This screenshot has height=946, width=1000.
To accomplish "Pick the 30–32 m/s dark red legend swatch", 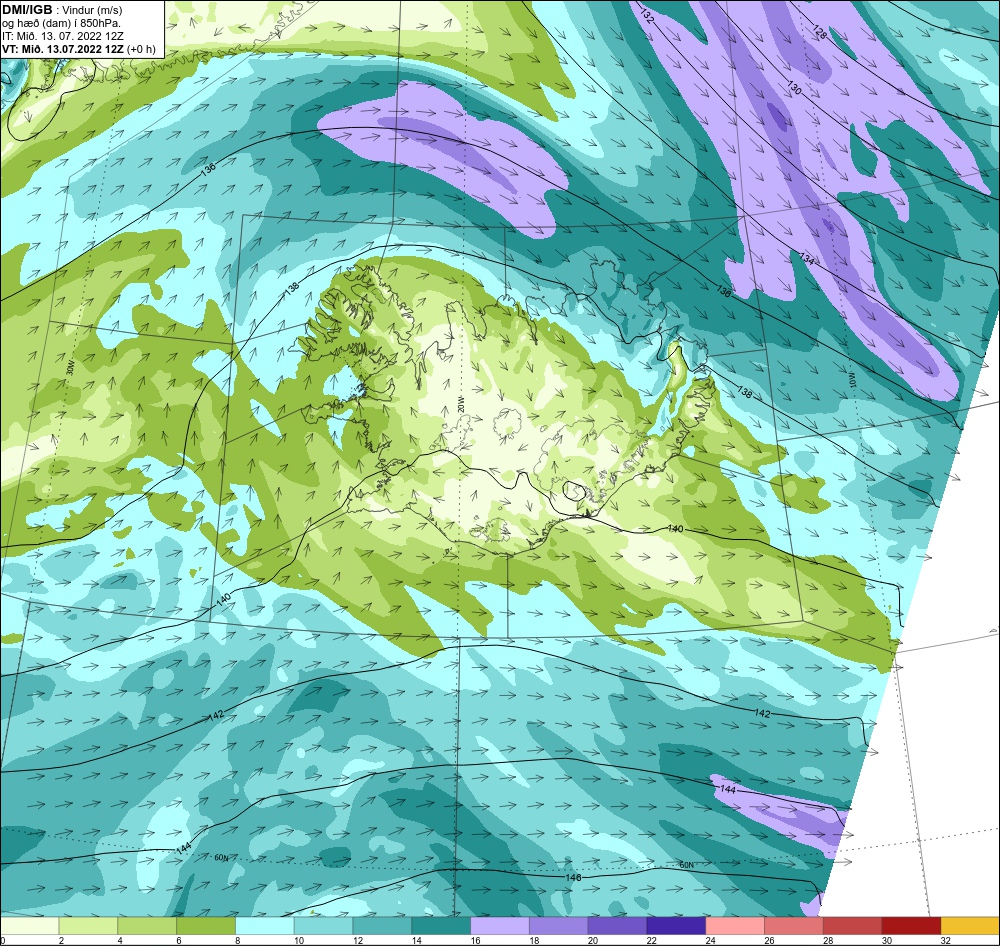I will [911, 926].
